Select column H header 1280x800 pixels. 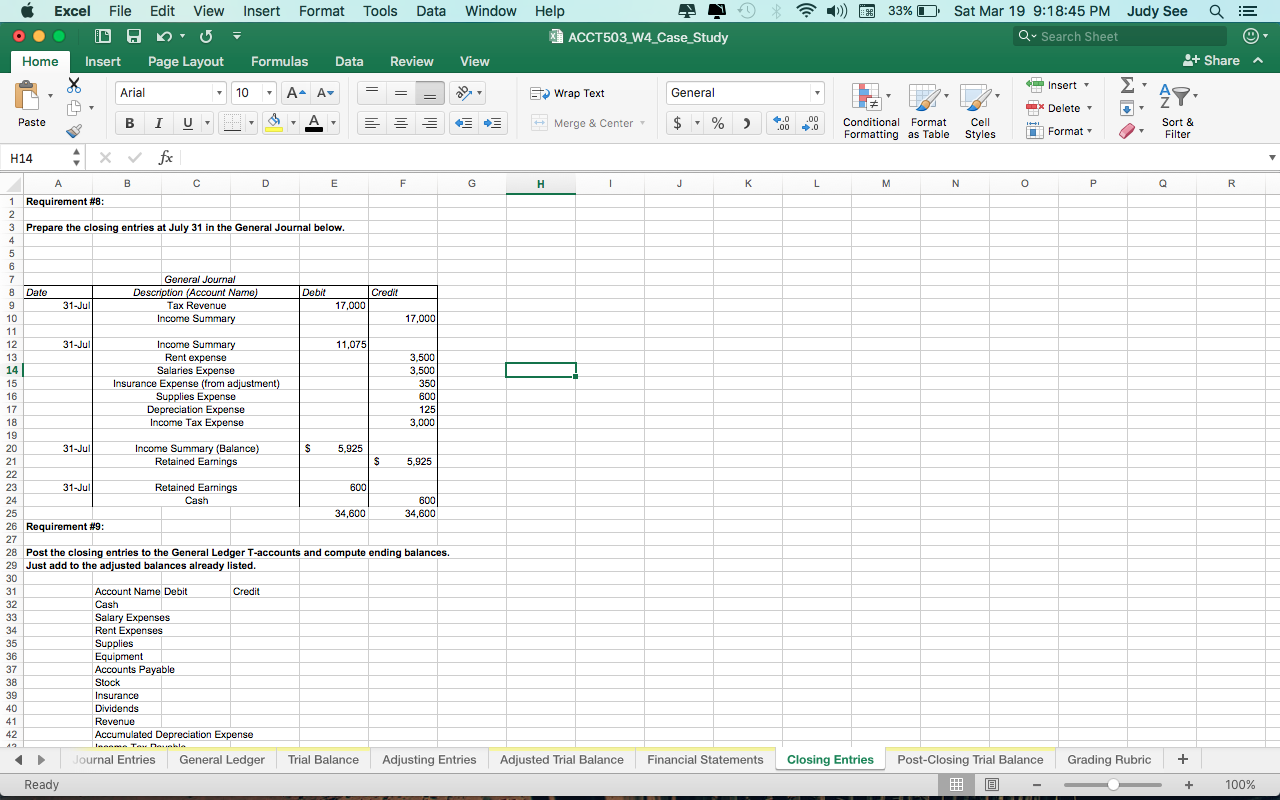click(x=541, y=184)
